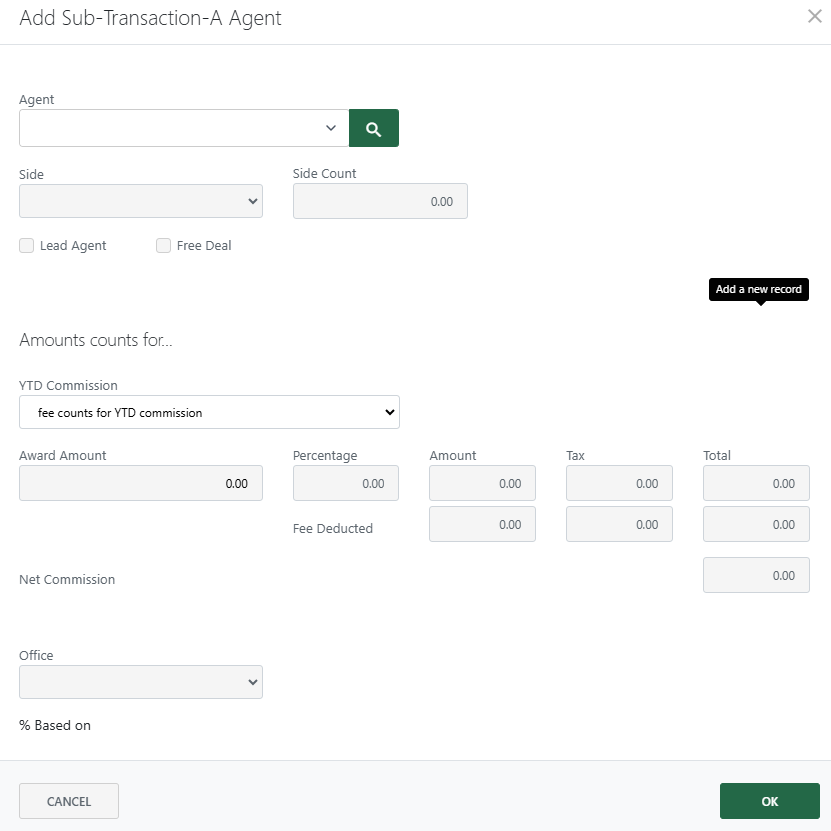Open the Agent dropdown arrow

coord(330,128)
